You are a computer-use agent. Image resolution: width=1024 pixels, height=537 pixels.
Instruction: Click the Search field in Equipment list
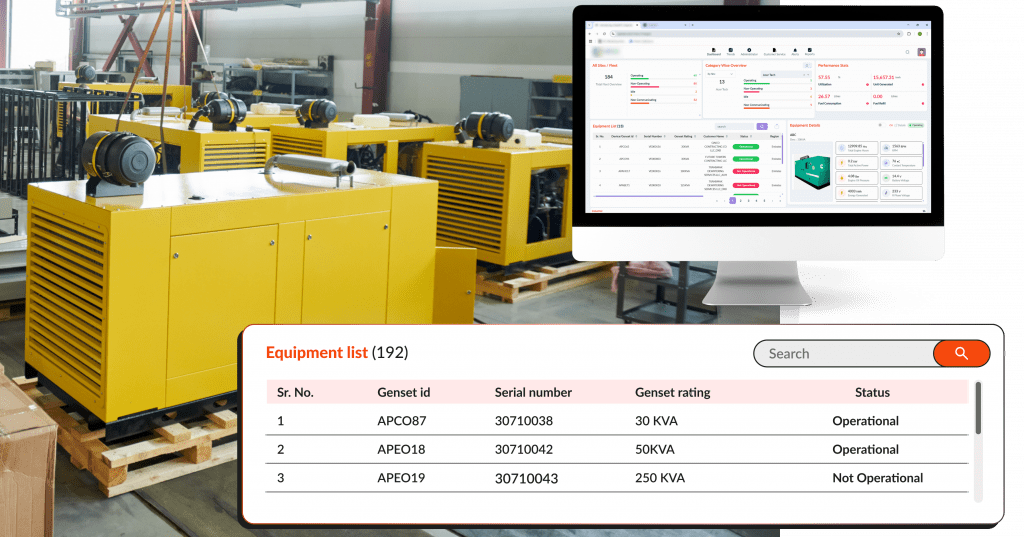(x=842, y=354)
